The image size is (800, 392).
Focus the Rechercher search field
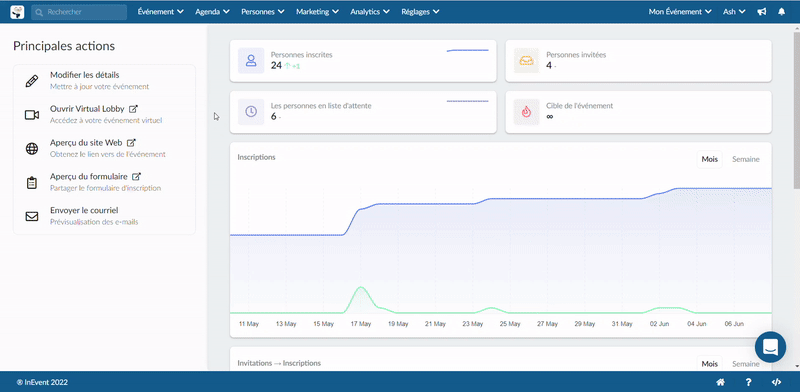(x=79, y=12)
